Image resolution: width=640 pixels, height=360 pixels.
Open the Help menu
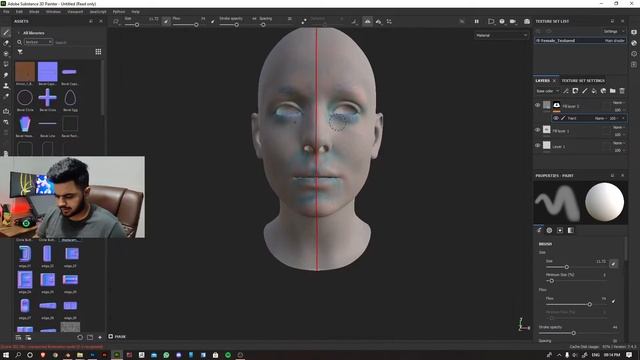coord(136,12)
